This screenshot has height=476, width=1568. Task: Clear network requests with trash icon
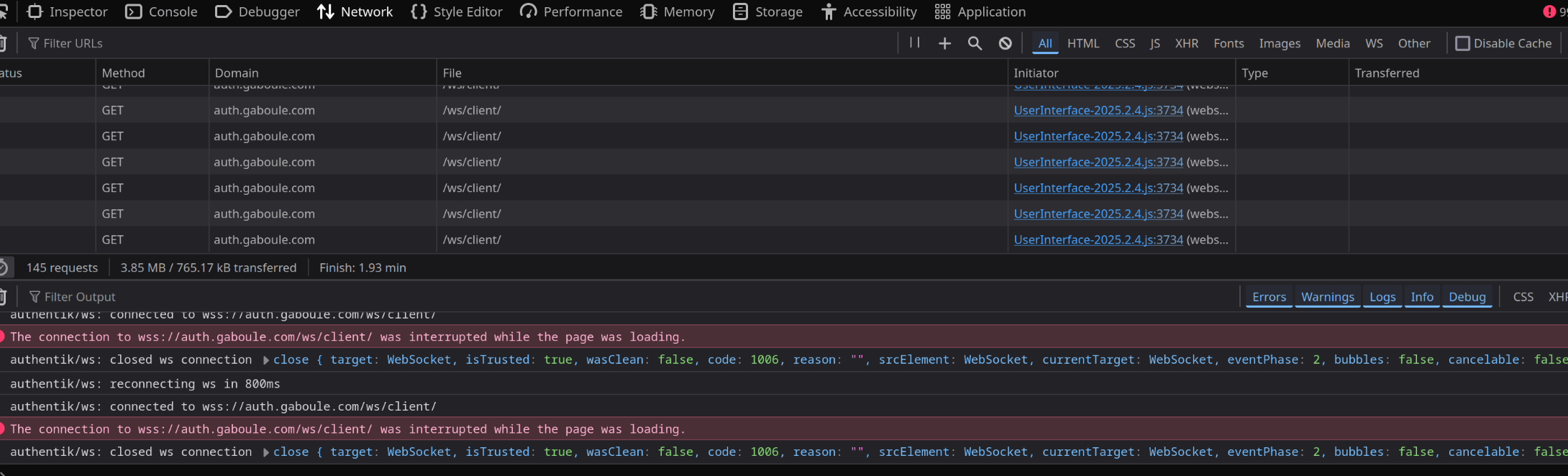coord(3,44)
